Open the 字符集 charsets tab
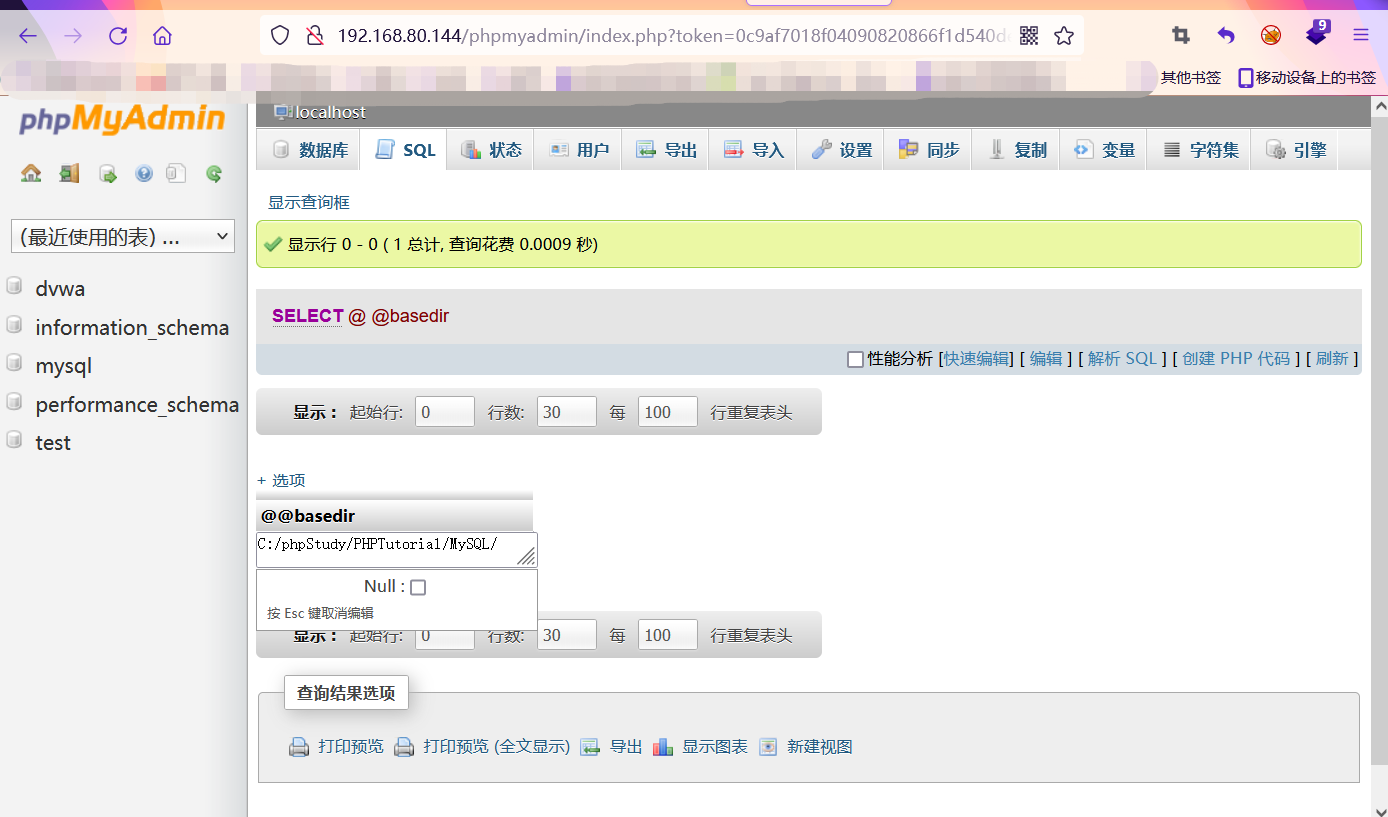The image size is (1388, 817). 1200,150
